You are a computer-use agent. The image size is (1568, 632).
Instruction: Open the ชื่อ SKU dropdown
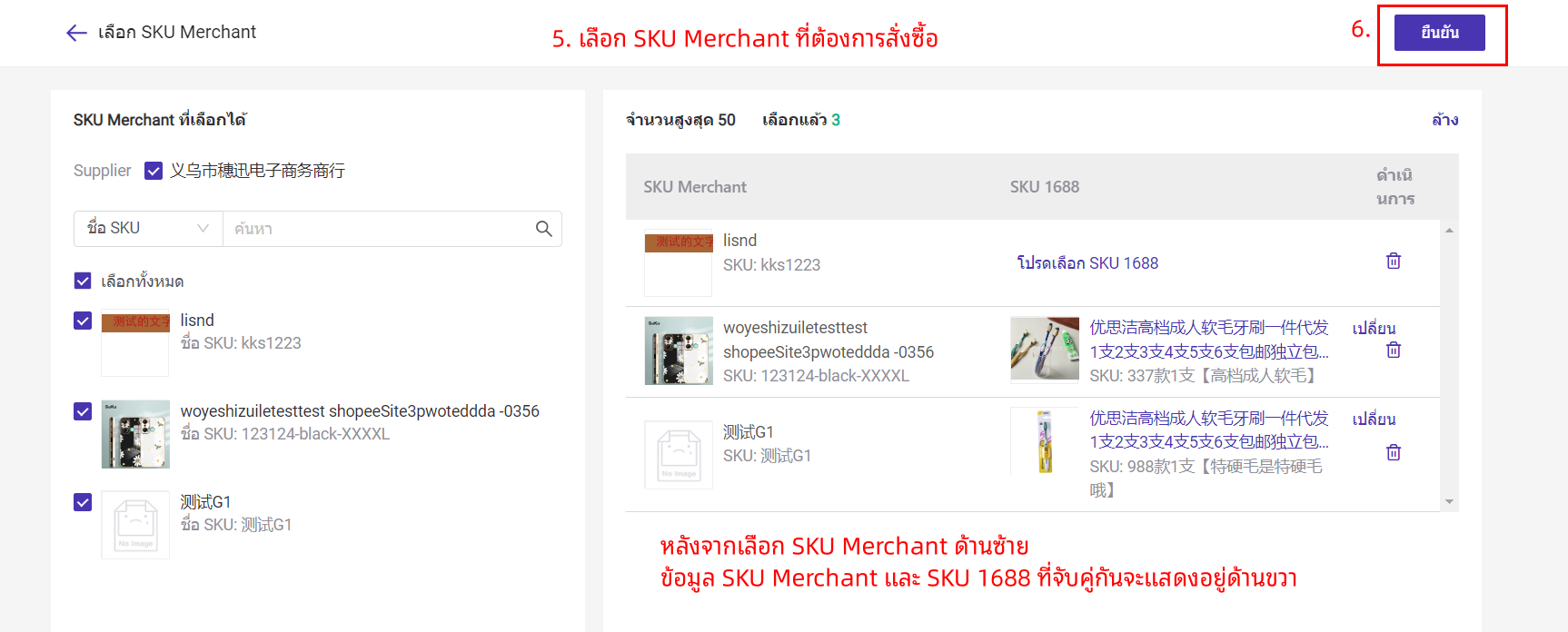click(148, 229)
